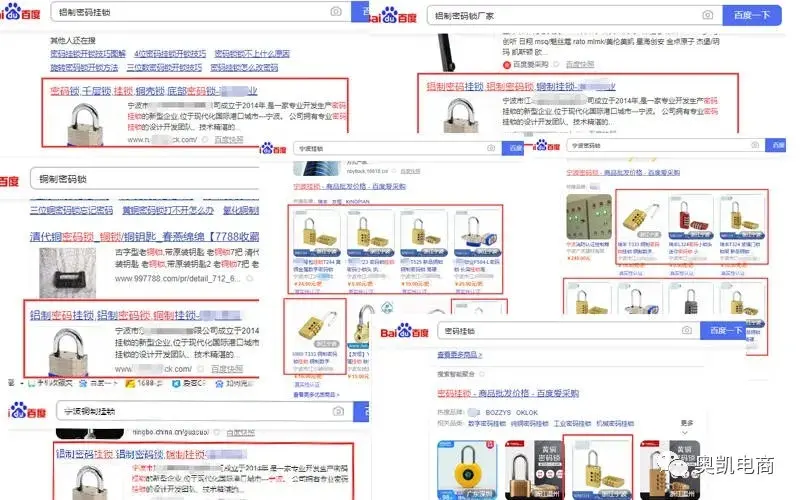The width and height of the screenshot is (800, 500).
Task: Click 查看更多商品 link in 密码挂锁 panel
Action: (x=459, y=355)
